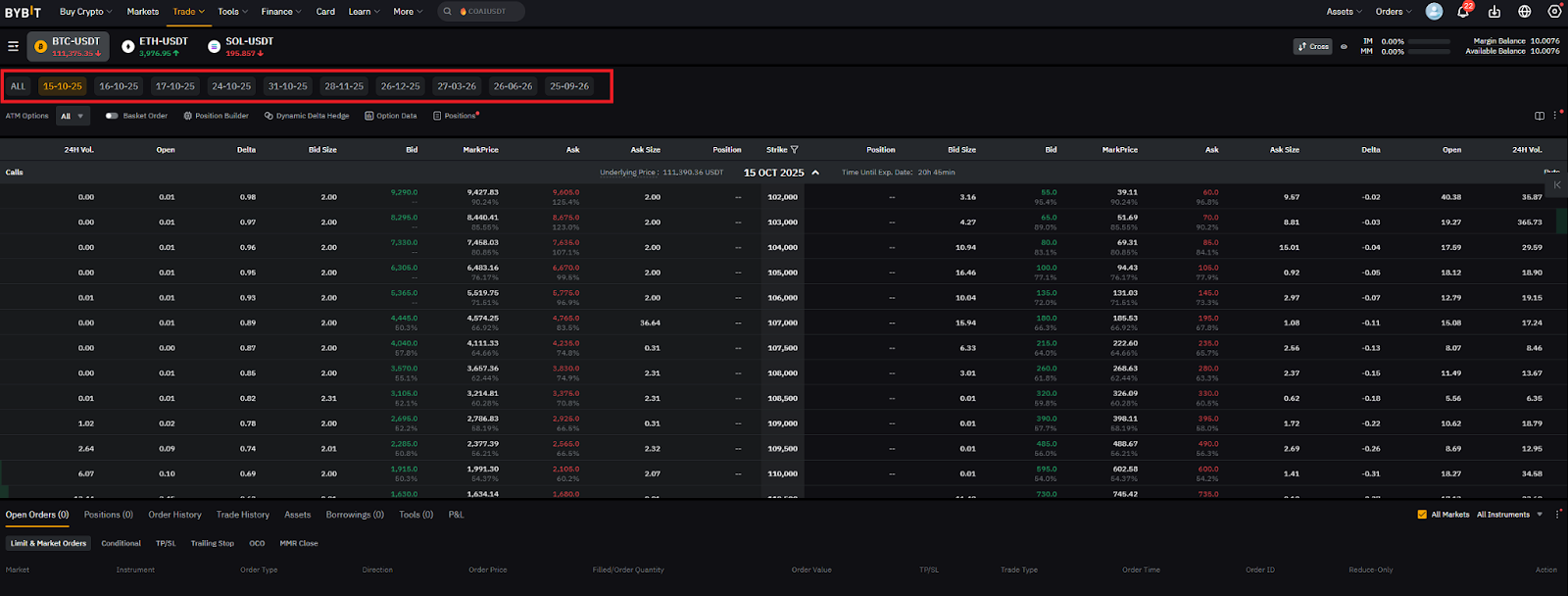Open notifications bell with 22 badge
Viewport: 1568px width, 596px height.
click(1463, 12)
